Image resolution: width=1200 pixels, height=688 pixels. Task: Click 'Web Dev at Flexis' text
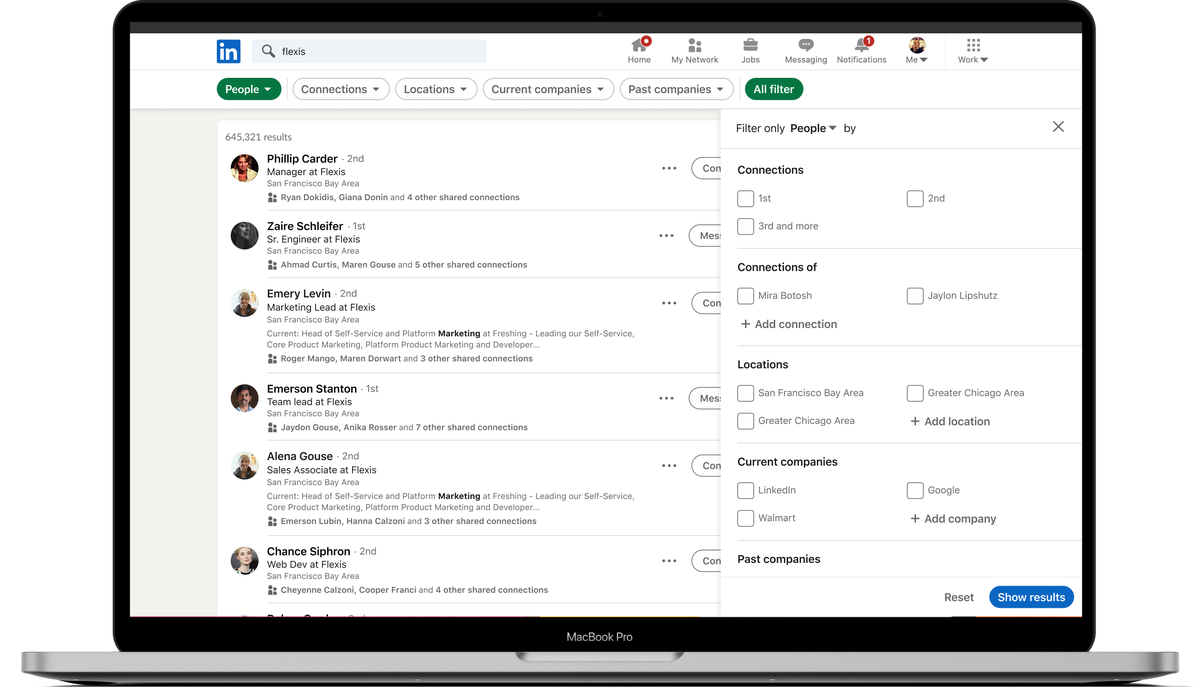tap(307, 564)
